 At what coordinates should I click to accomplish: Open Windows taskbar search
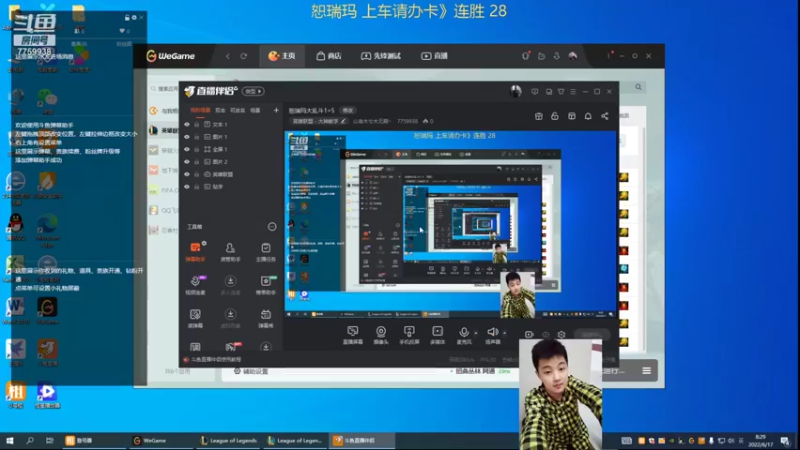30,440
